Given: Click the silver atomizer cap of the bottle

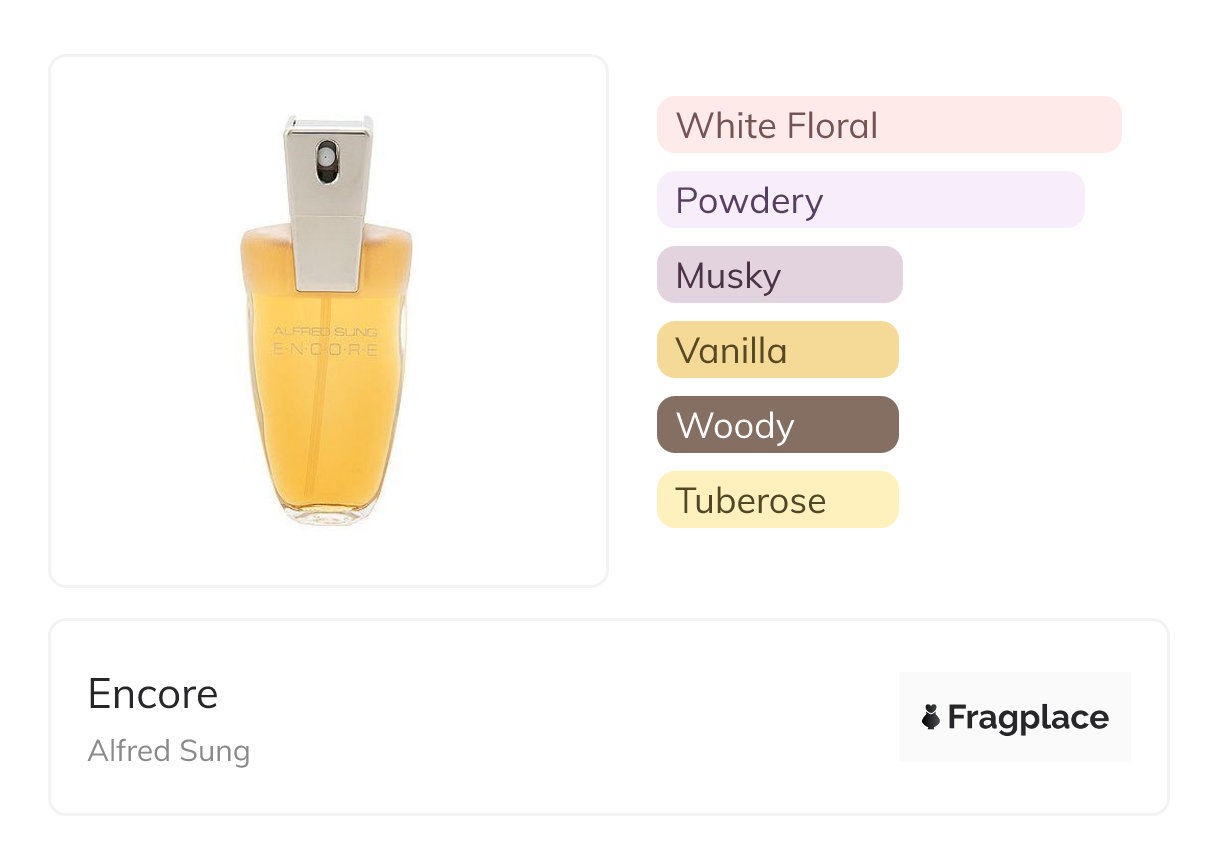Looking at the screenshot, I should click(328, 200).
